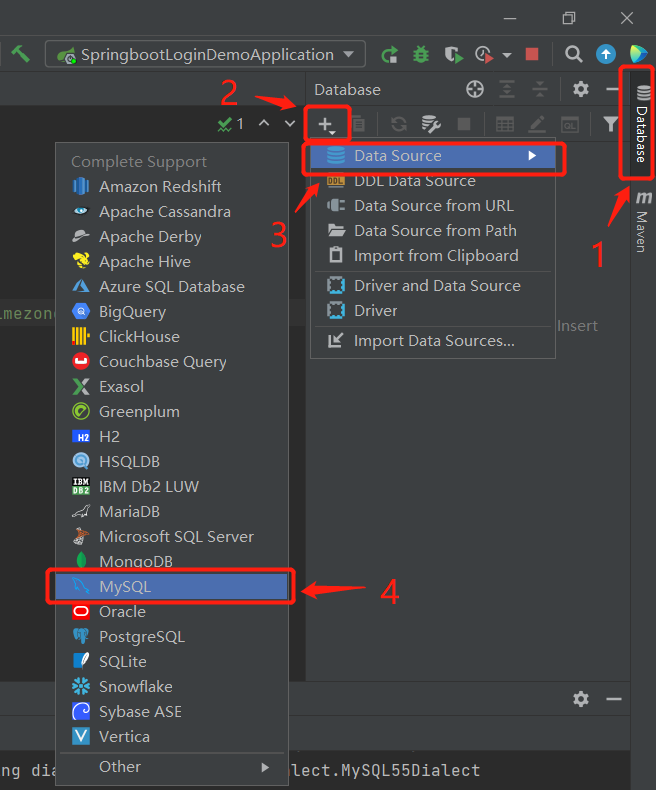Select the Driver menu entry
The height and width of the screenshot is (790, 656).
pos(433,310)
